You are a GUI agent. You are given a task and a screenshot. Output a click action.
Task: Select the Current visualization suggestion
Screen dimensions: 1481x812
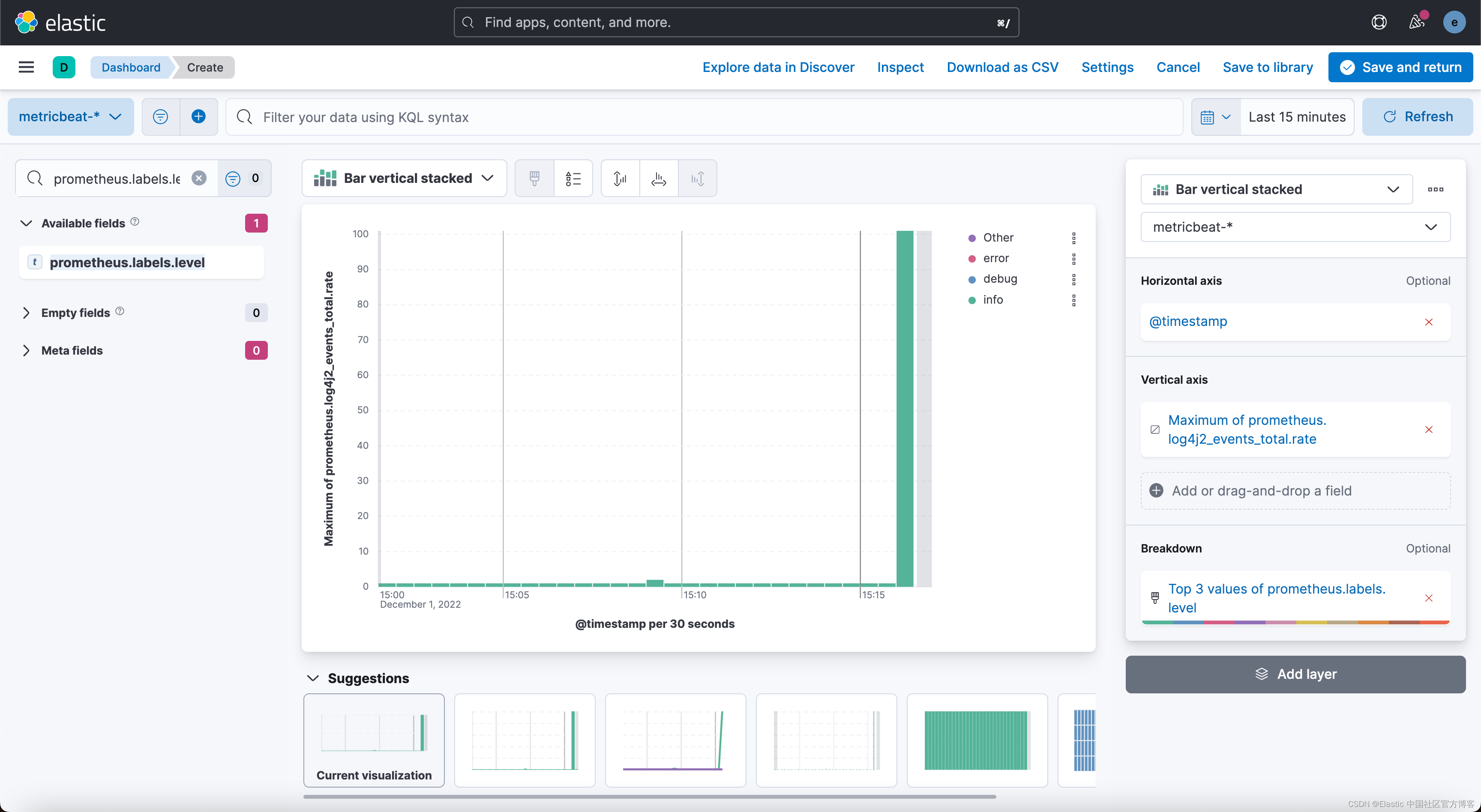[374, 740]
